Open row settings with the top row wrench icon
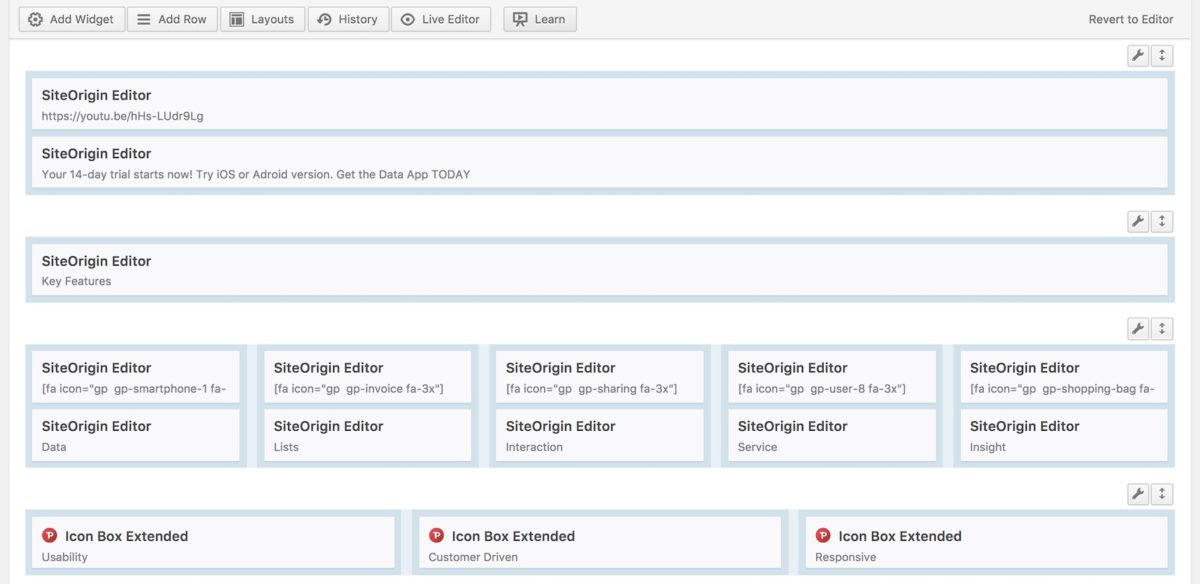 1137,56
